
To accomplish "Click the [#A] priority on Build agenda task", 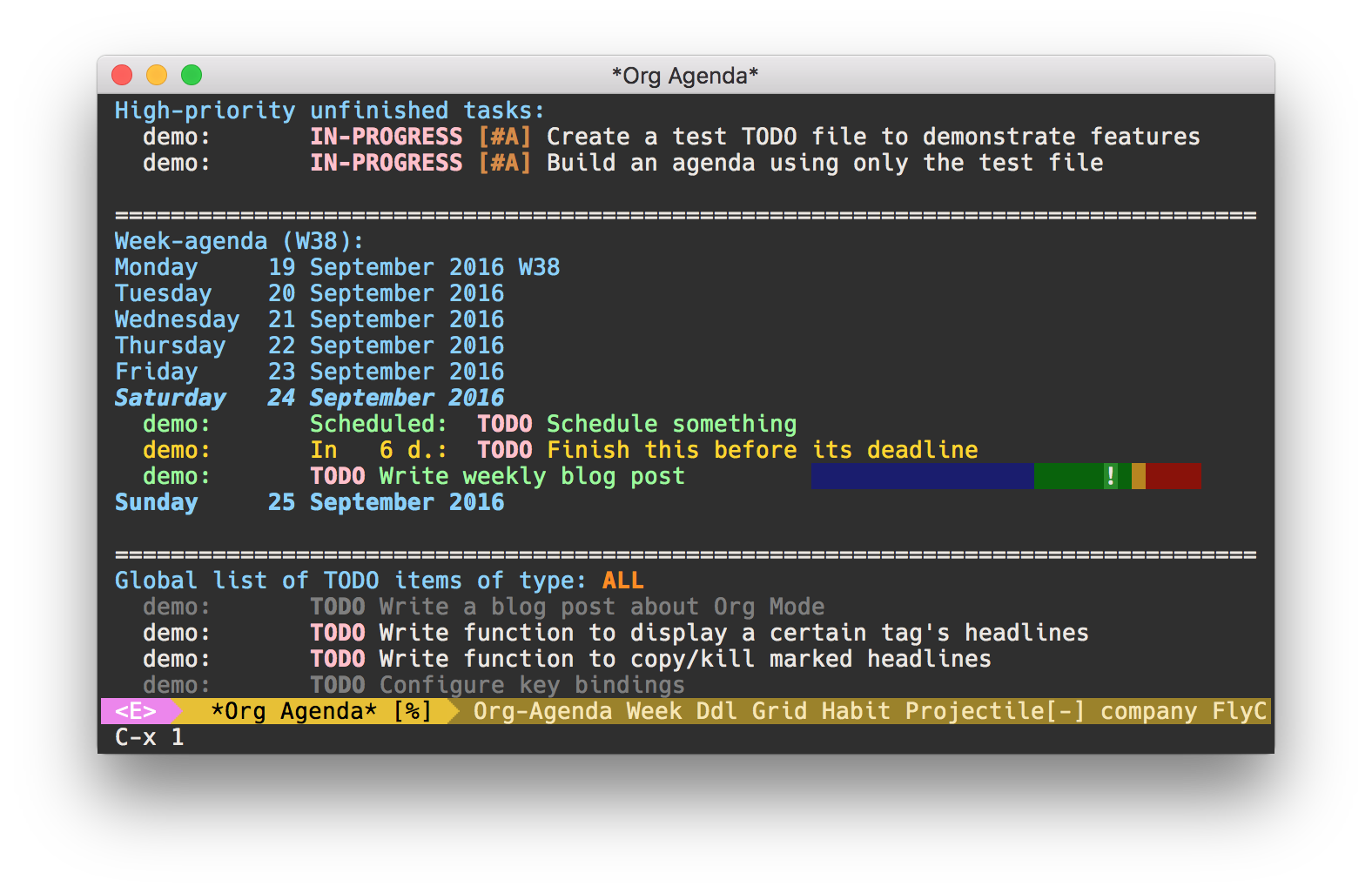I will coord(505,163).
